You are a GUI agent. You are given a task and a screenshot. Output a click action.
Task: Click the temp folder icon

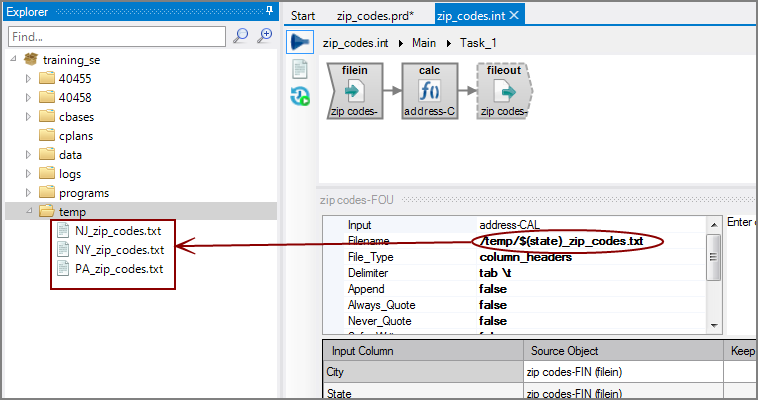pos(47,211)
